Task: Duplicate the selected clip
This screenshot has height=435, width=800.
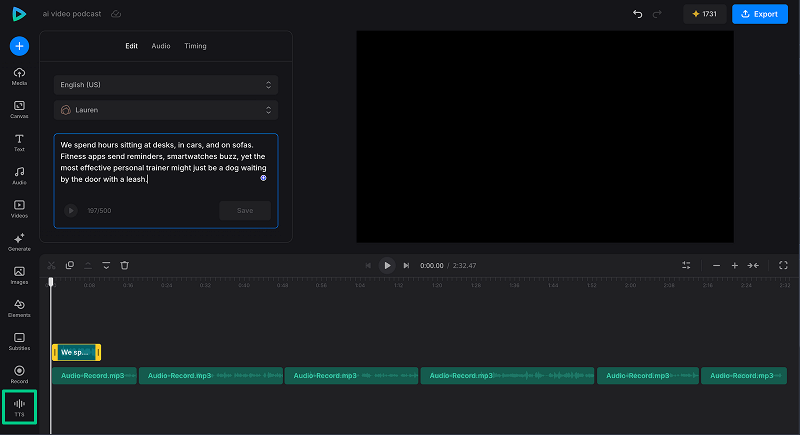Action: (x=70, y=265)
